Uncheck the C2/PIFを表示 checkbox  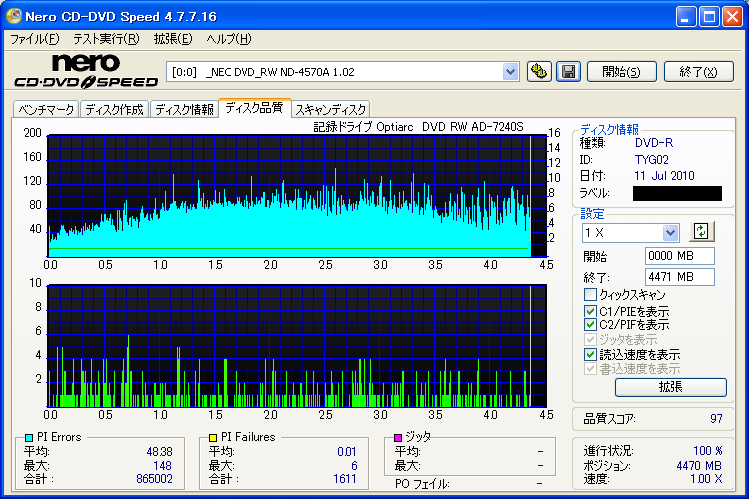click(x=590, y=325)
